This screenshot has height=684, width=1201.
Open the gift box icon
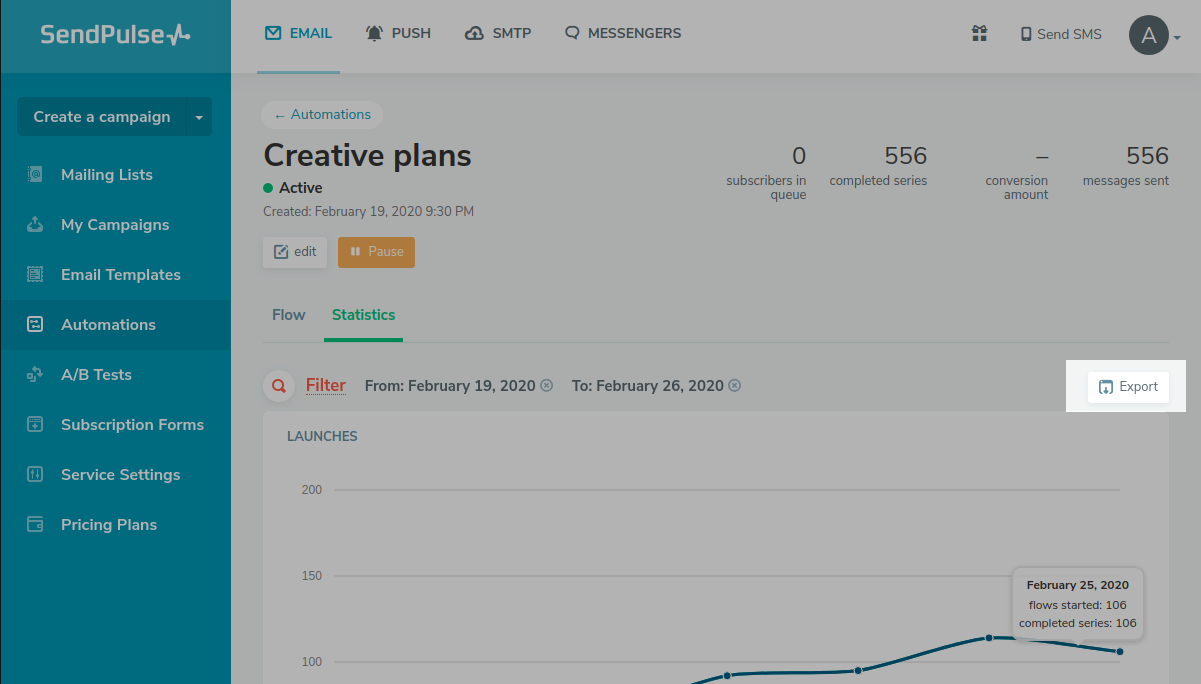980,34
